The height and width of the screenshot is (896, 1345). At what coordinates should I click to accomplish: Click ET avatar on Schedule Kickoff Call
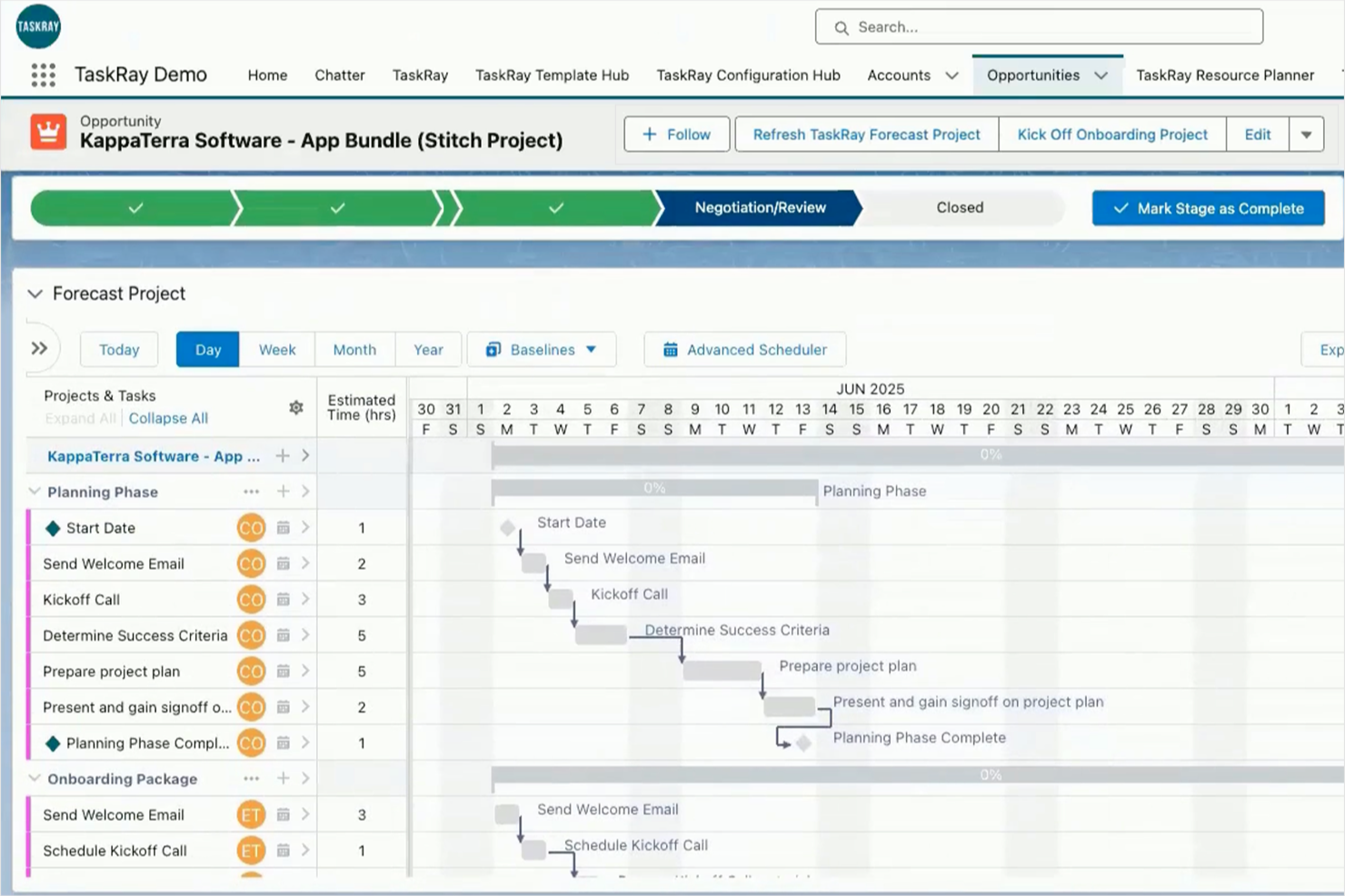tap(251, 851)
